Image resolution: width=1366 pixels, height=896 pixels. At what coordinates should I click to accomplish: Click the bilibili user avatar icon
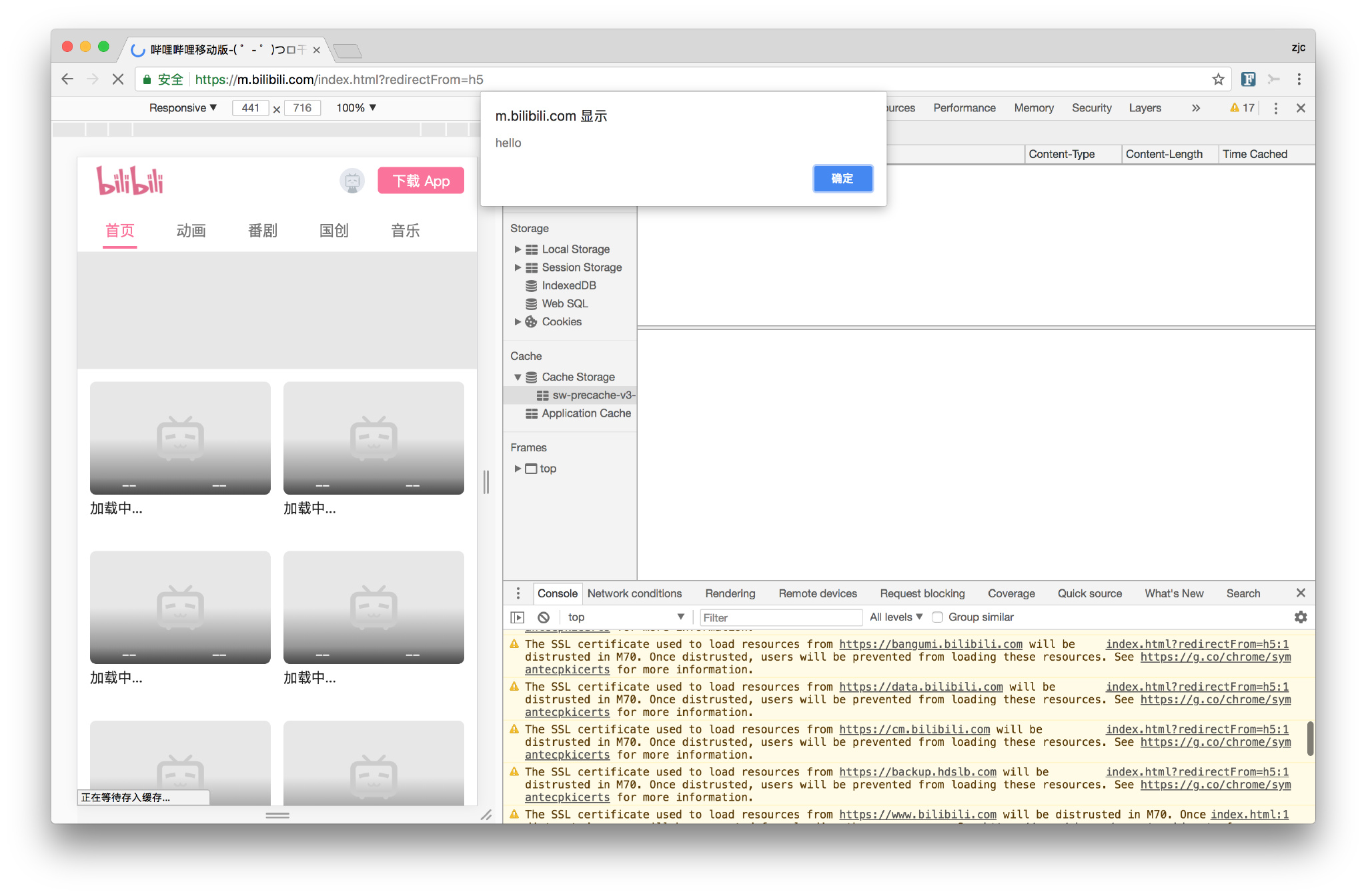pyautogui.click(x=352, y=181)
